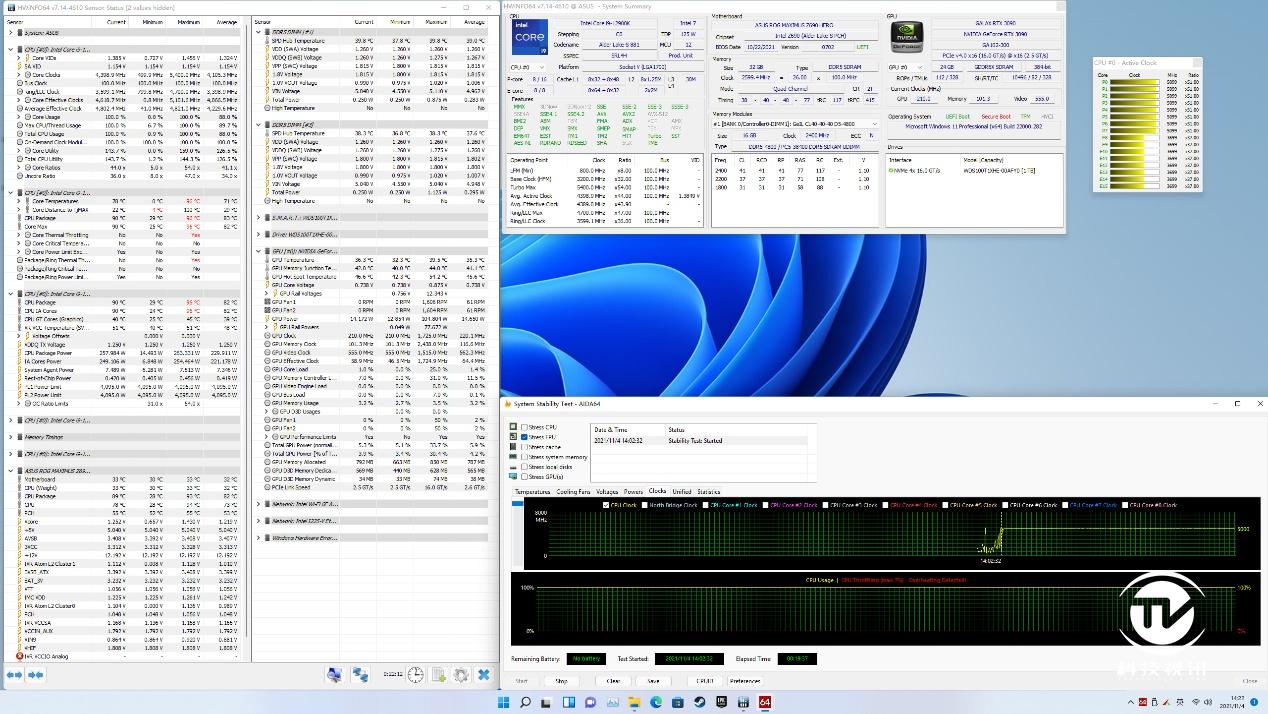
Task: Toggle the Stress system memory checkbox
Action: tap(525, 457)
